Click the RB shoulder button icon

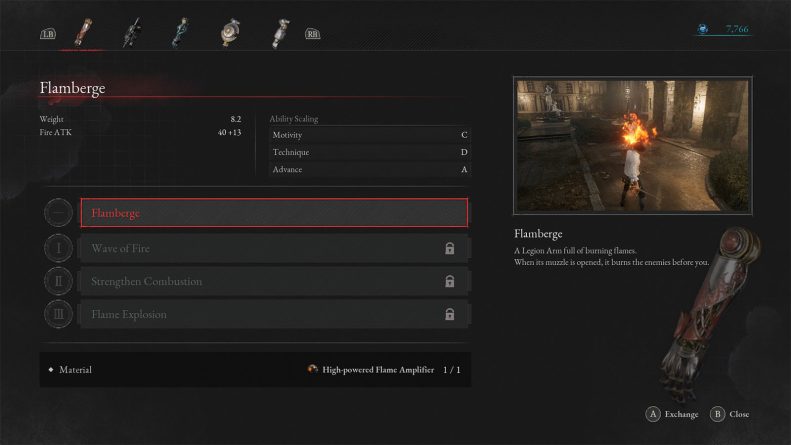tap(312, 34)
